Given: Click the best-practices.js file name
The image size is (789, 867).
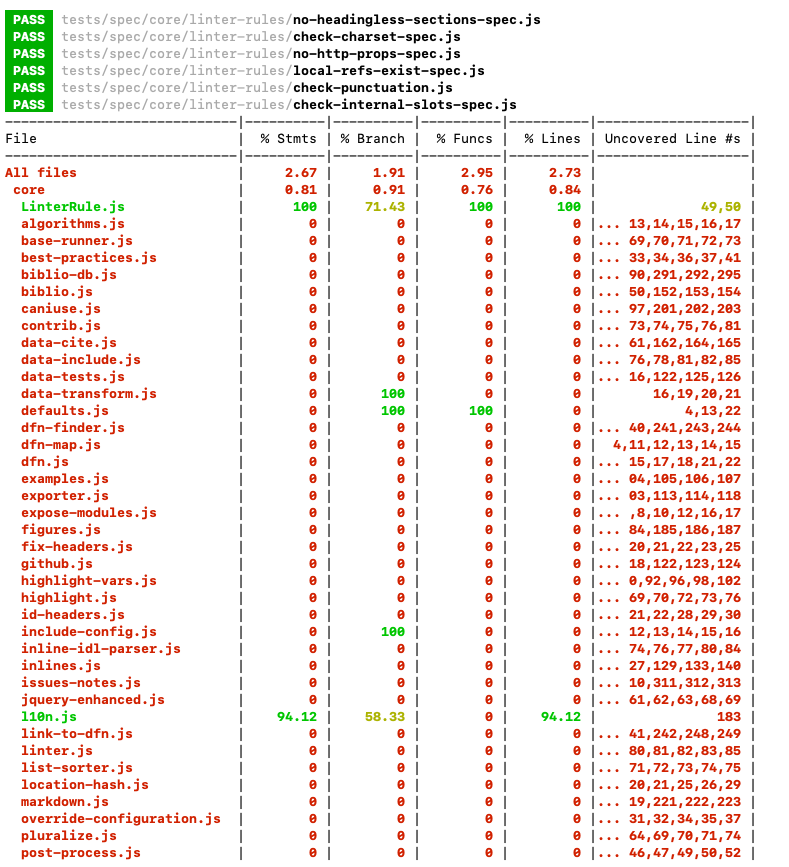Looking at the screenshot, I should click(89, 258).
